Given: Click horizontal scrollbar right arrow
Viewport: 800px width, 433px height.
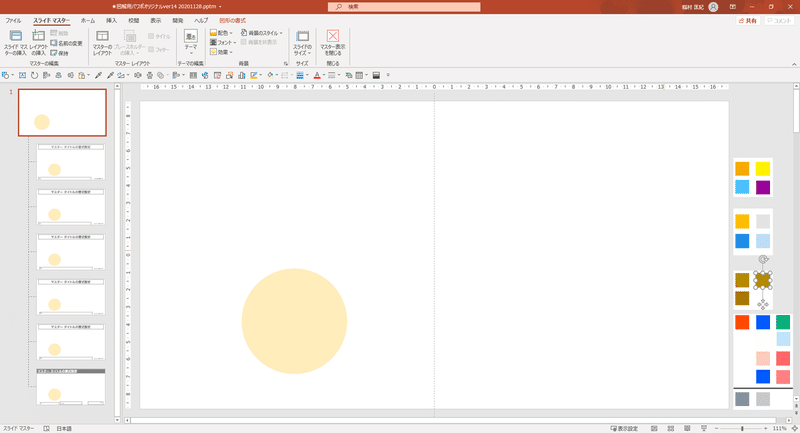Looking at the screenshot, I should tap(789, 420).
